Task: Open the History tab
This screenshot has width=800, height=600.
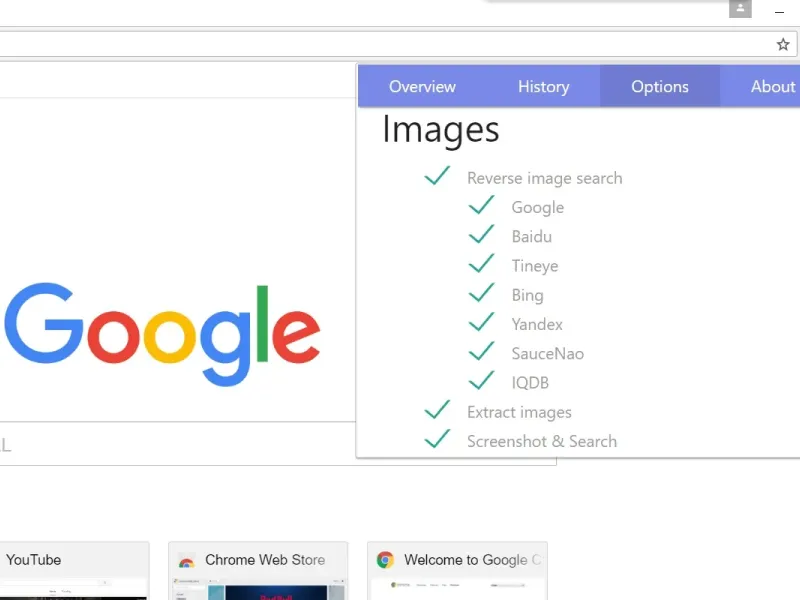Action: point(543,87)
